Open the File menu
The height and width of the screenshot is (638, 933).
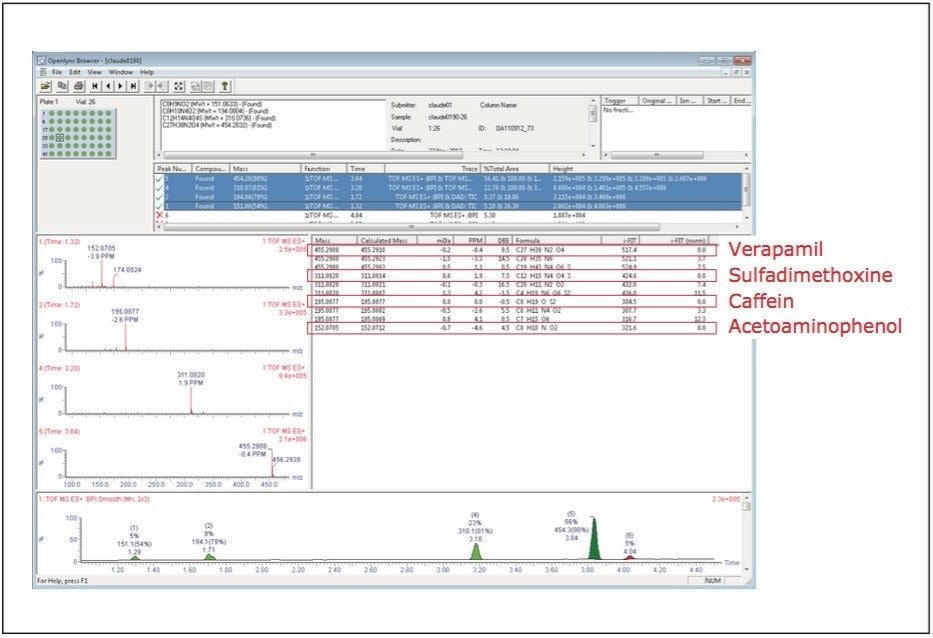click(57, 72)
